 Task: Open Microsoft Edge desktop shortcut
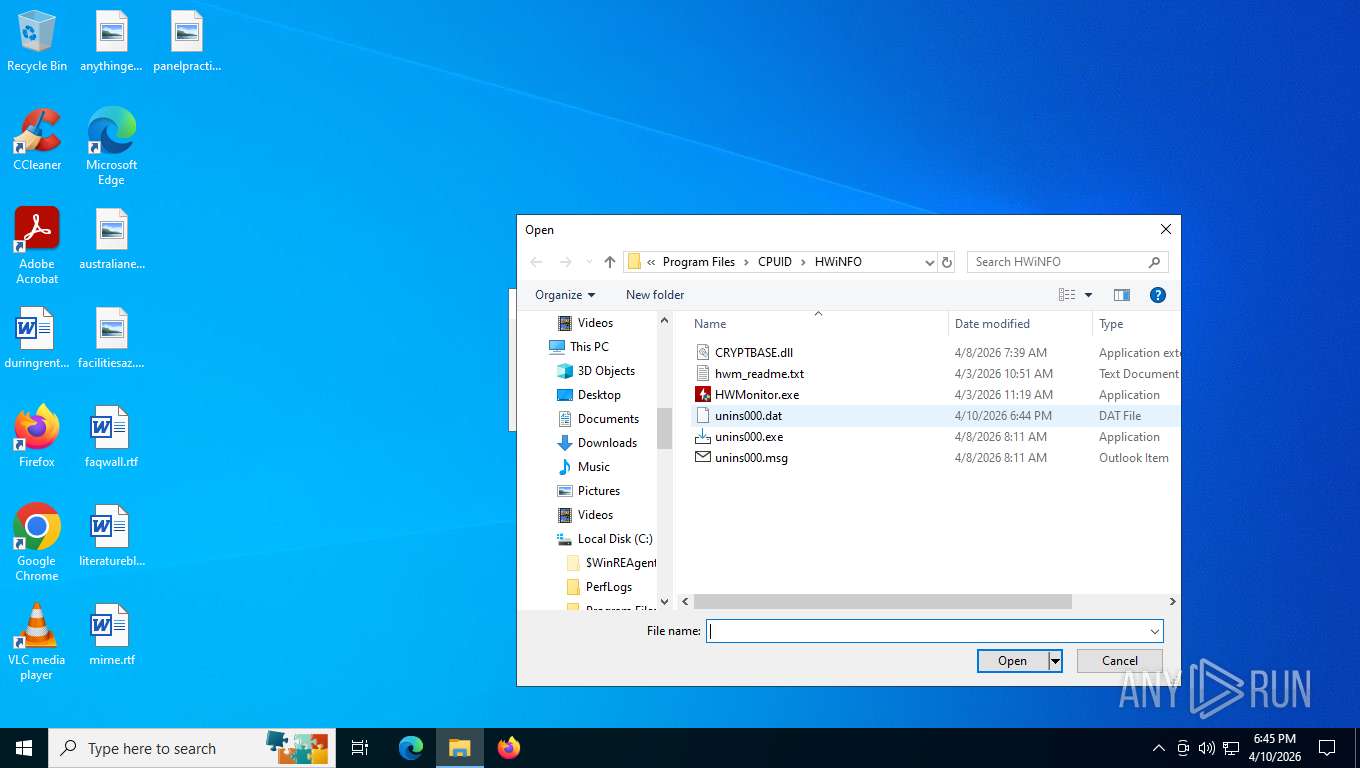(x=111, y=146)
